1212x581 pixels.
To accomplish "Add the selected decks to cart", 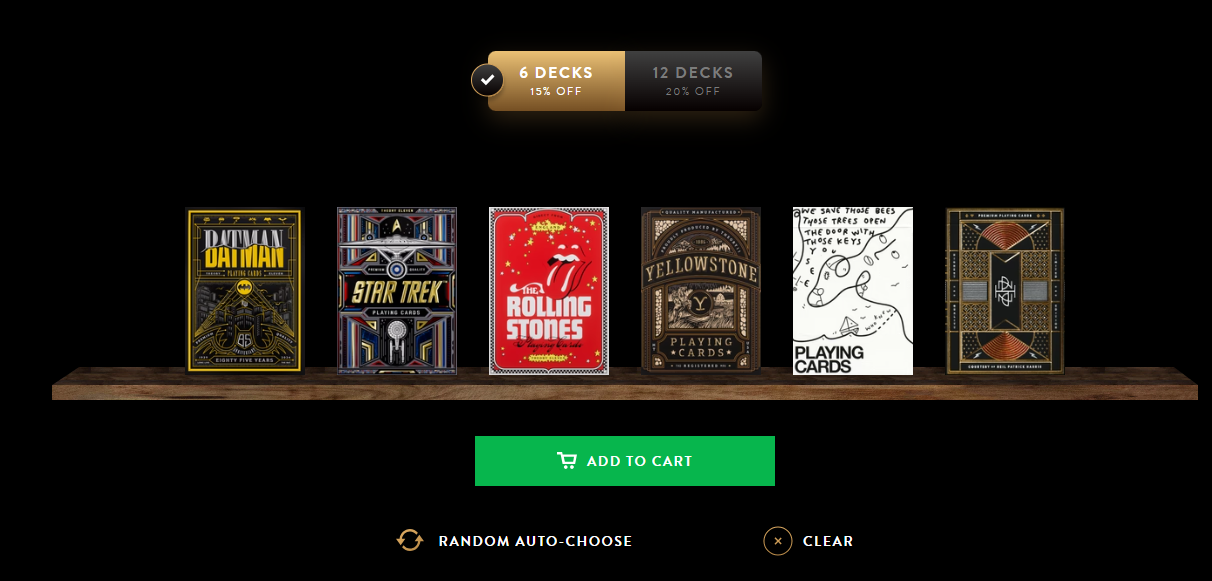I will pyautogui.click(x=625, y=461).
